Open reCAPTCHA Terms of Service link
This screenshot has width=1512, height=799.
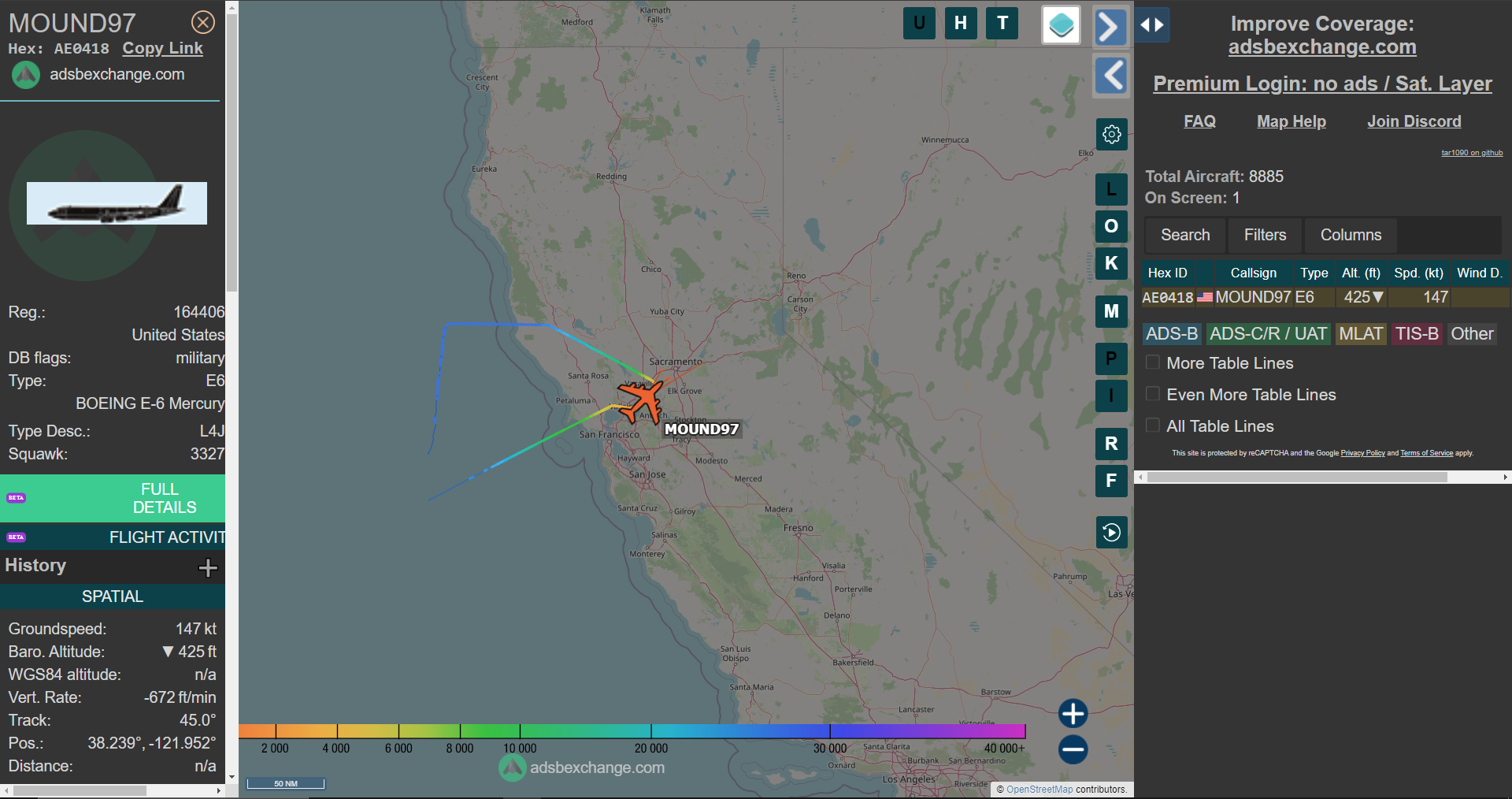(x=1426, y=453)
